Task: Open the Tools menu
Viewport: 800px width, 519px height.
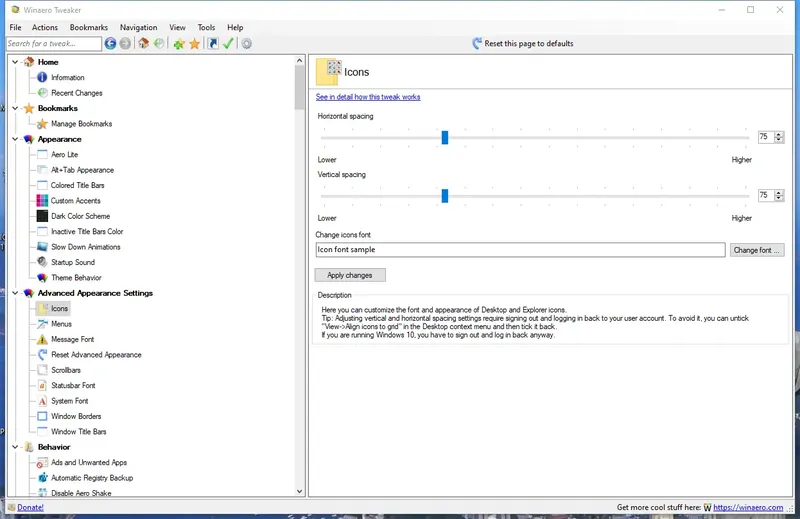Action: (x=206, y=28)
